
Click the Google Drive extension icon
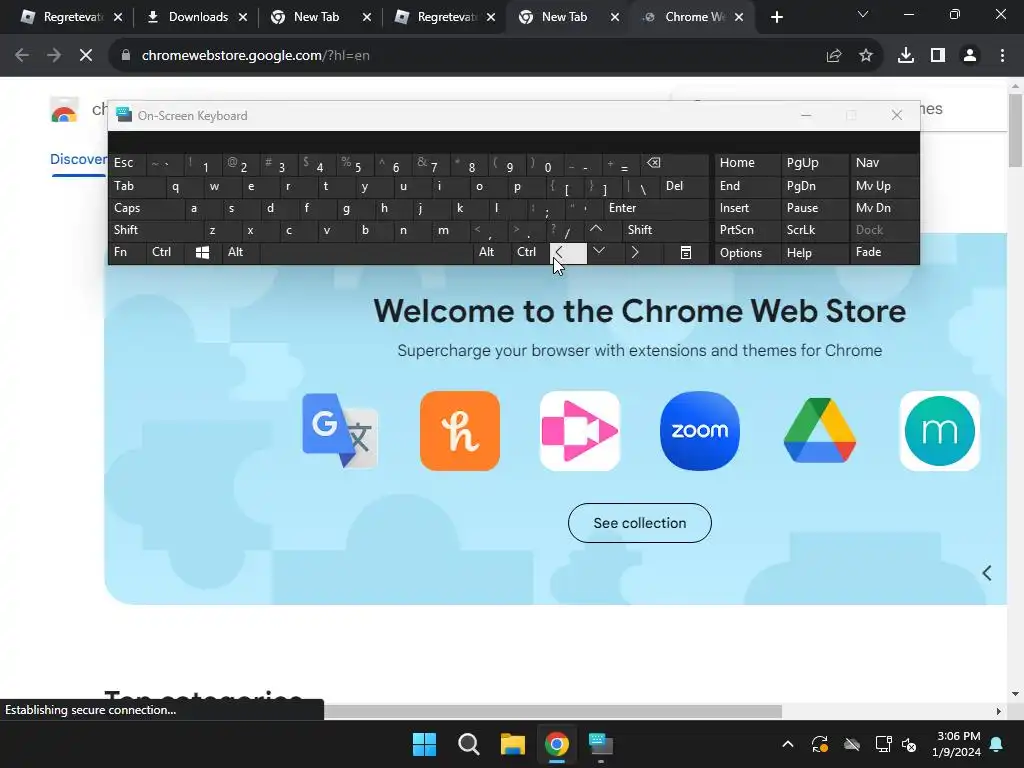click(820, 431)
